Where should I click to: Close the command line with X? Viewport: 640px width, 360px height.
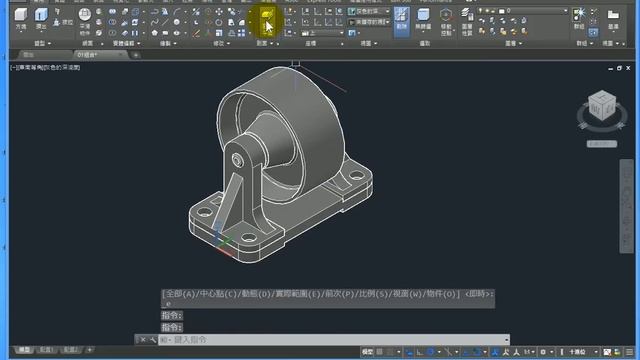(x=143, y=340)
